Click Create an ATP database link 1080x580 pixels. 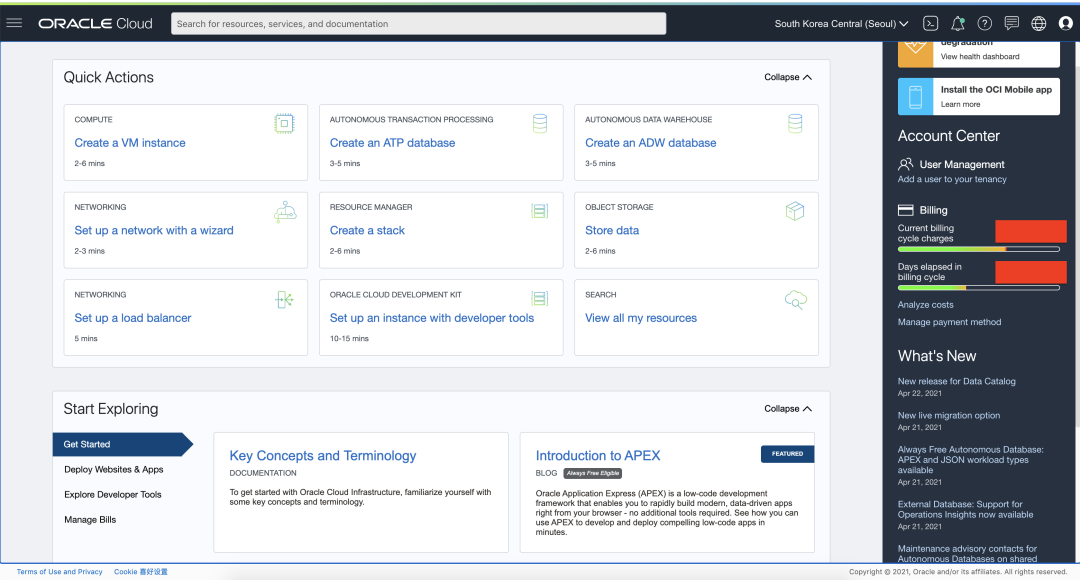[x=392, y=143]
